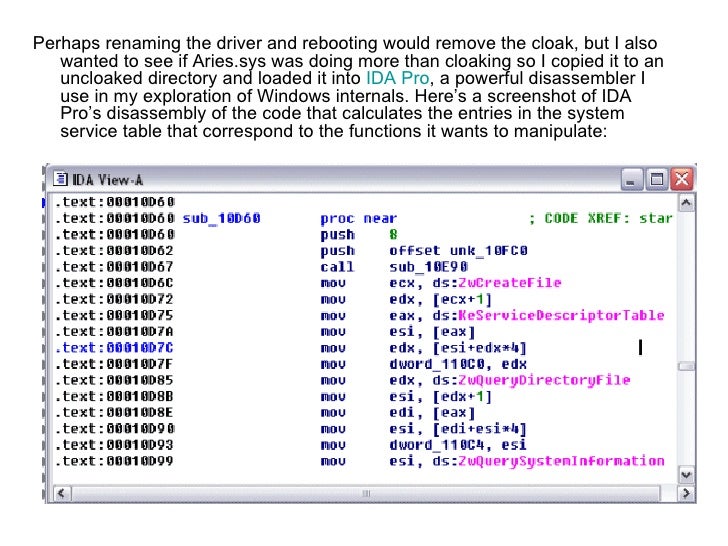Click operand 'esi, [eax]'
728x546 pixels.
click(x=432, y=332)
